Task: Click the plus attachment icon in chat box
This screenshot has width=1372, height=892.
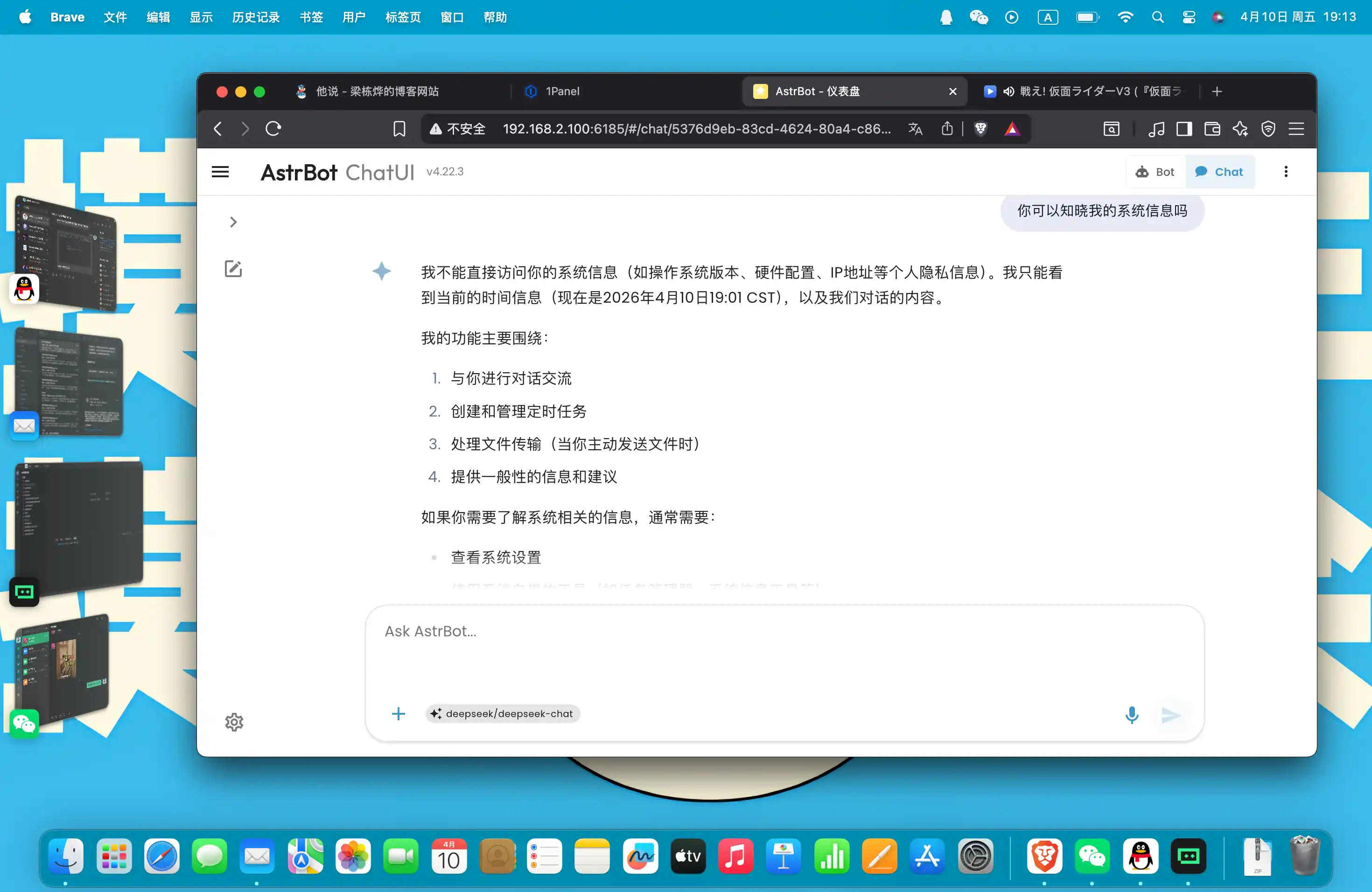Action: click(x=399, y=714)
